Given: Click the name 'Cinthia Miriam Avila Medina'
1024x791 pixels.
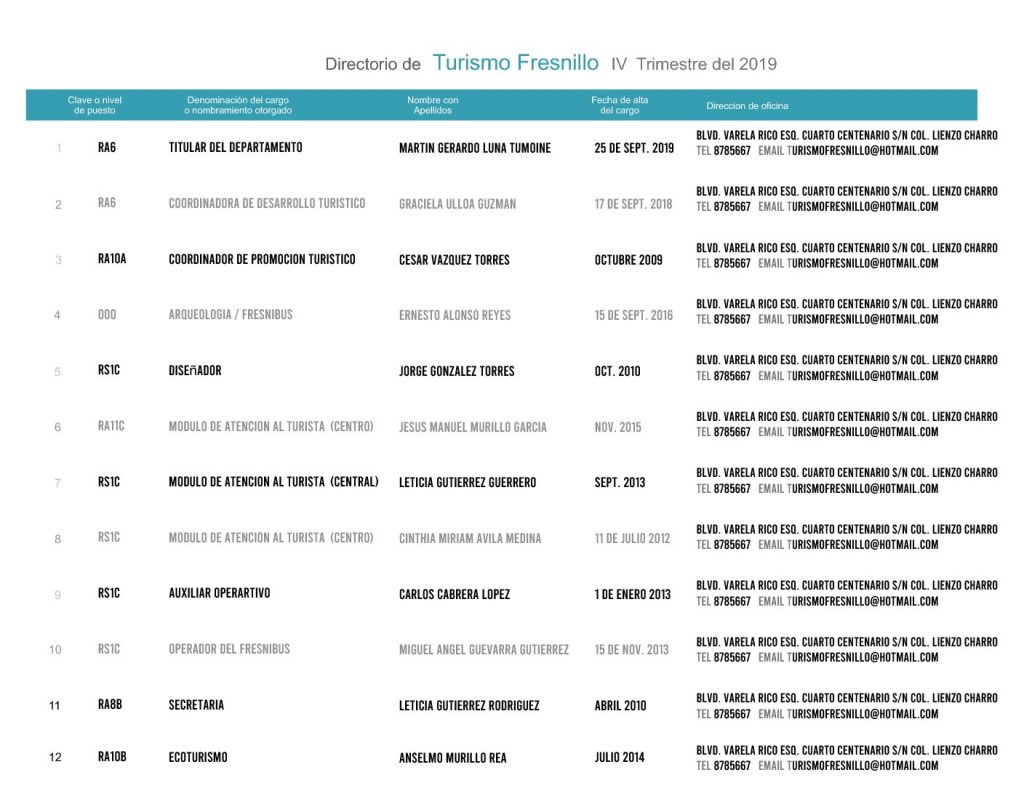Looking at the screenshot, I should coord(469,538).
